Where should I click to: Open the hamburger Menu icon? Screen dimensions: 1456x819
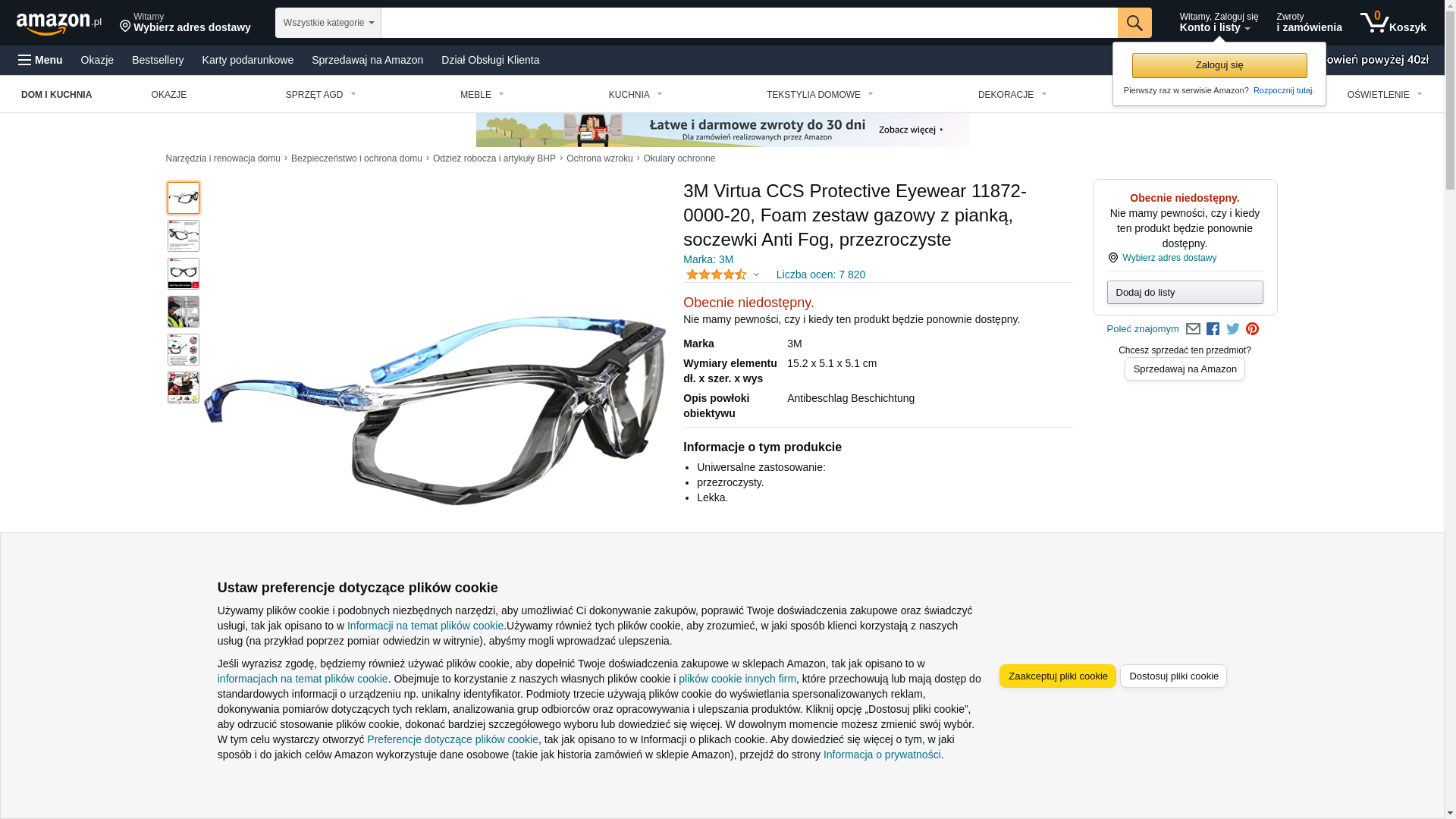(25, 60)
